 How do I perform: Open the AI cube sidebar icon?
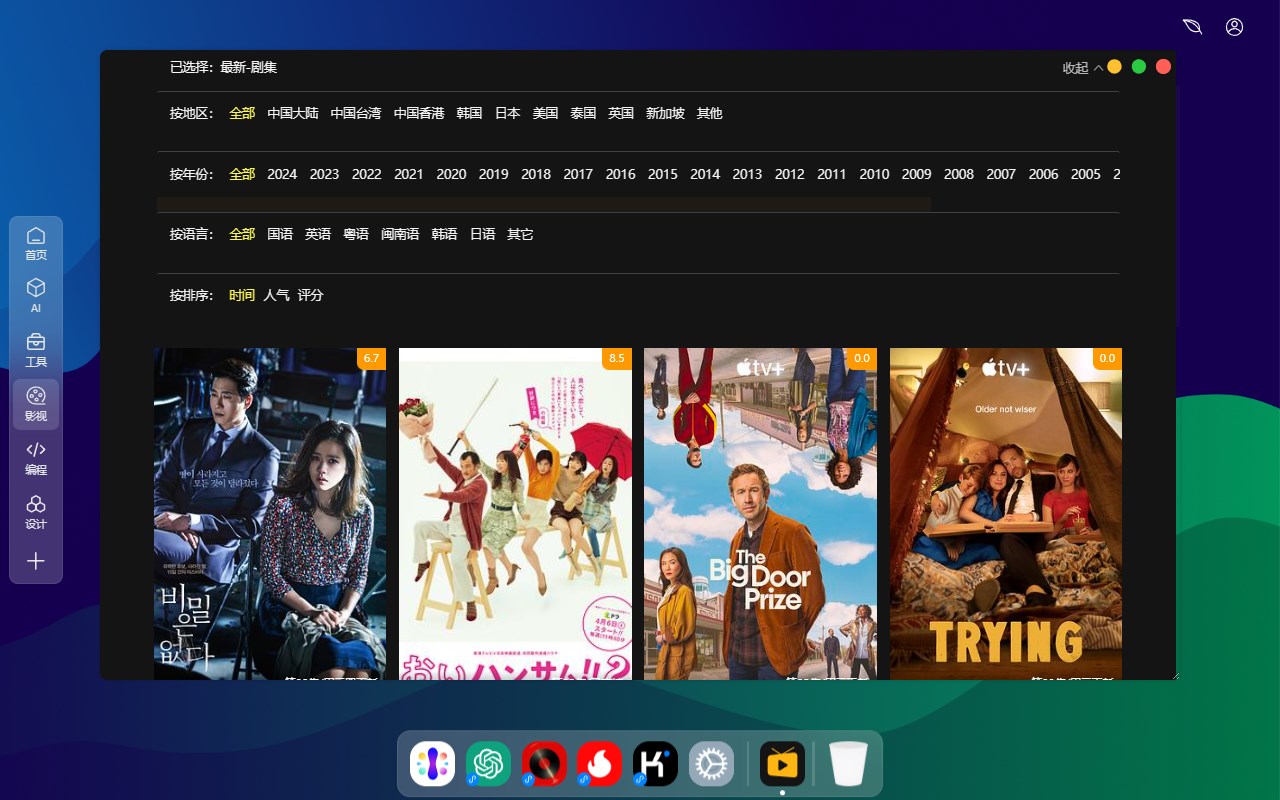click(x=36, y=296)
